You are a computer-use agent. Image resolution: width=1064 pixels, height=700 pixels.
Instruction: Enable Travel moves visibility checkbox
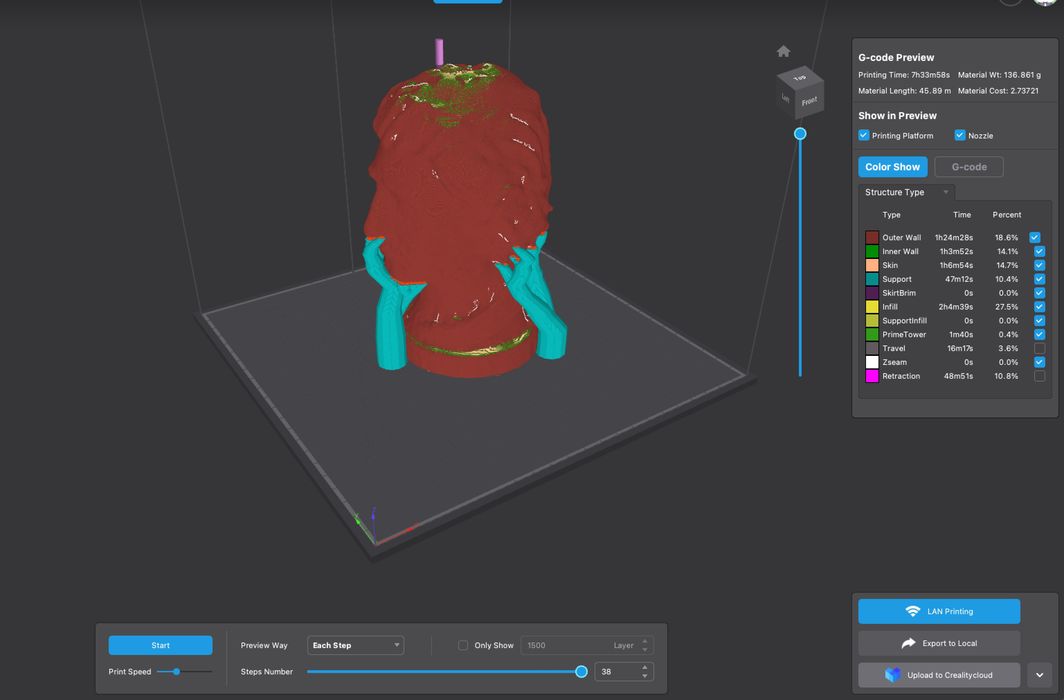pos(1039,348)
